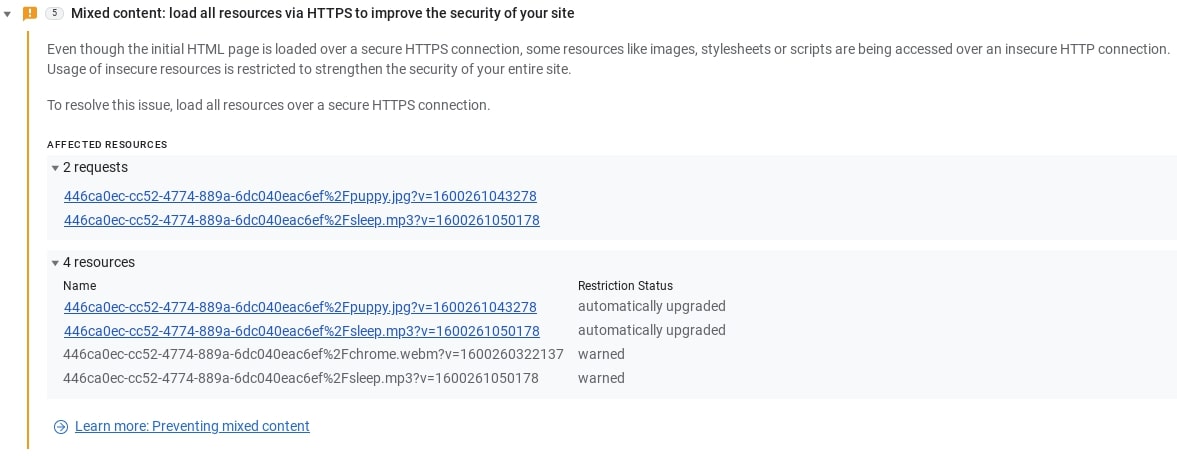
Task: Click the AFFECTED RESOURCES heading
Action: click(107, 145)
